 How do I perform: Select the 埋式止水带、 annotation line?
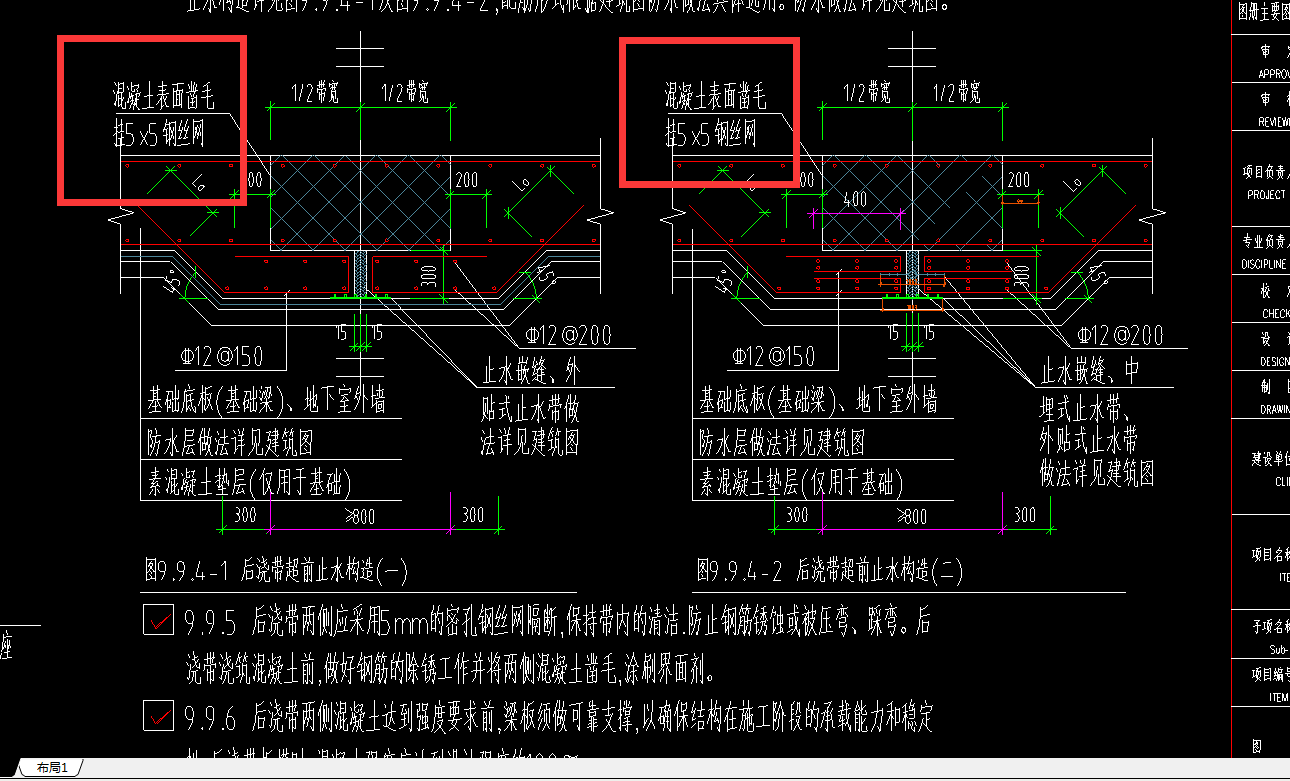1086,407
